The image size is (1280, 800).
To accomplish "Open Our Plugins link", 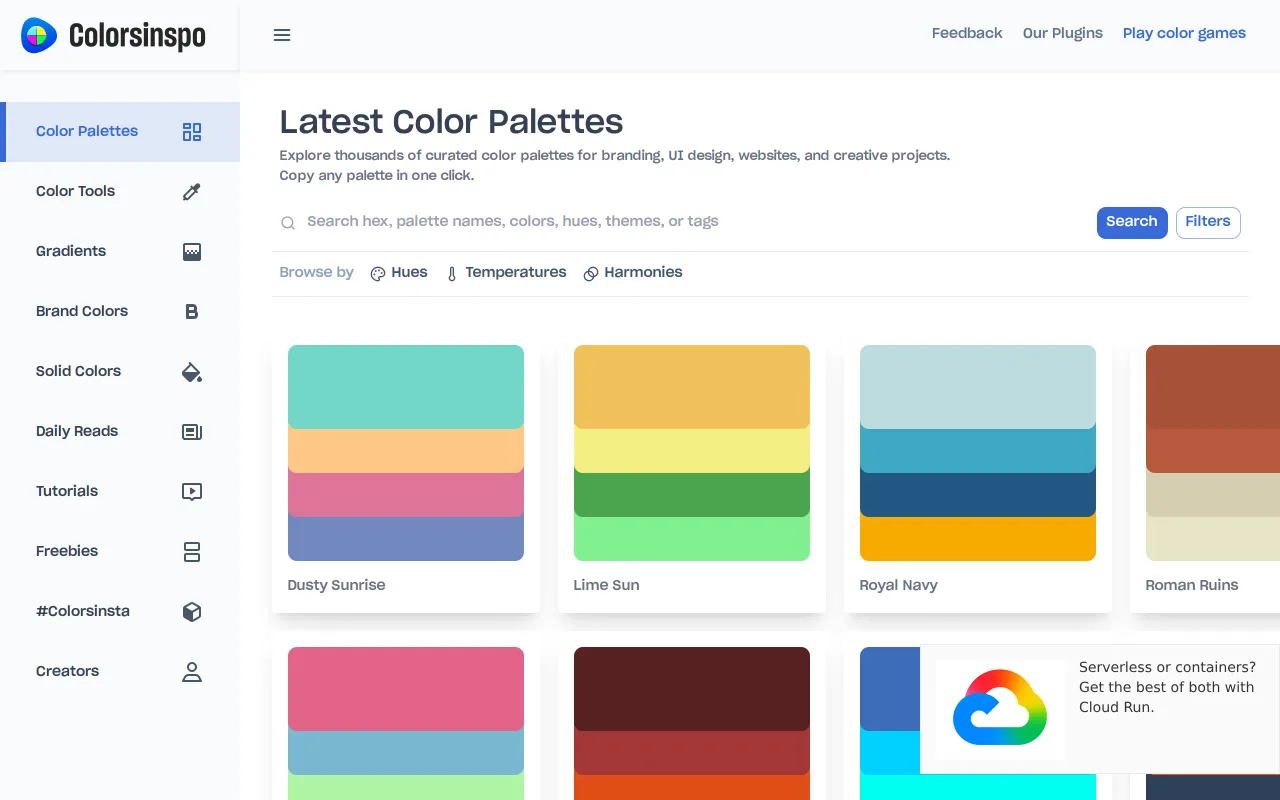I will point(1063,33).
